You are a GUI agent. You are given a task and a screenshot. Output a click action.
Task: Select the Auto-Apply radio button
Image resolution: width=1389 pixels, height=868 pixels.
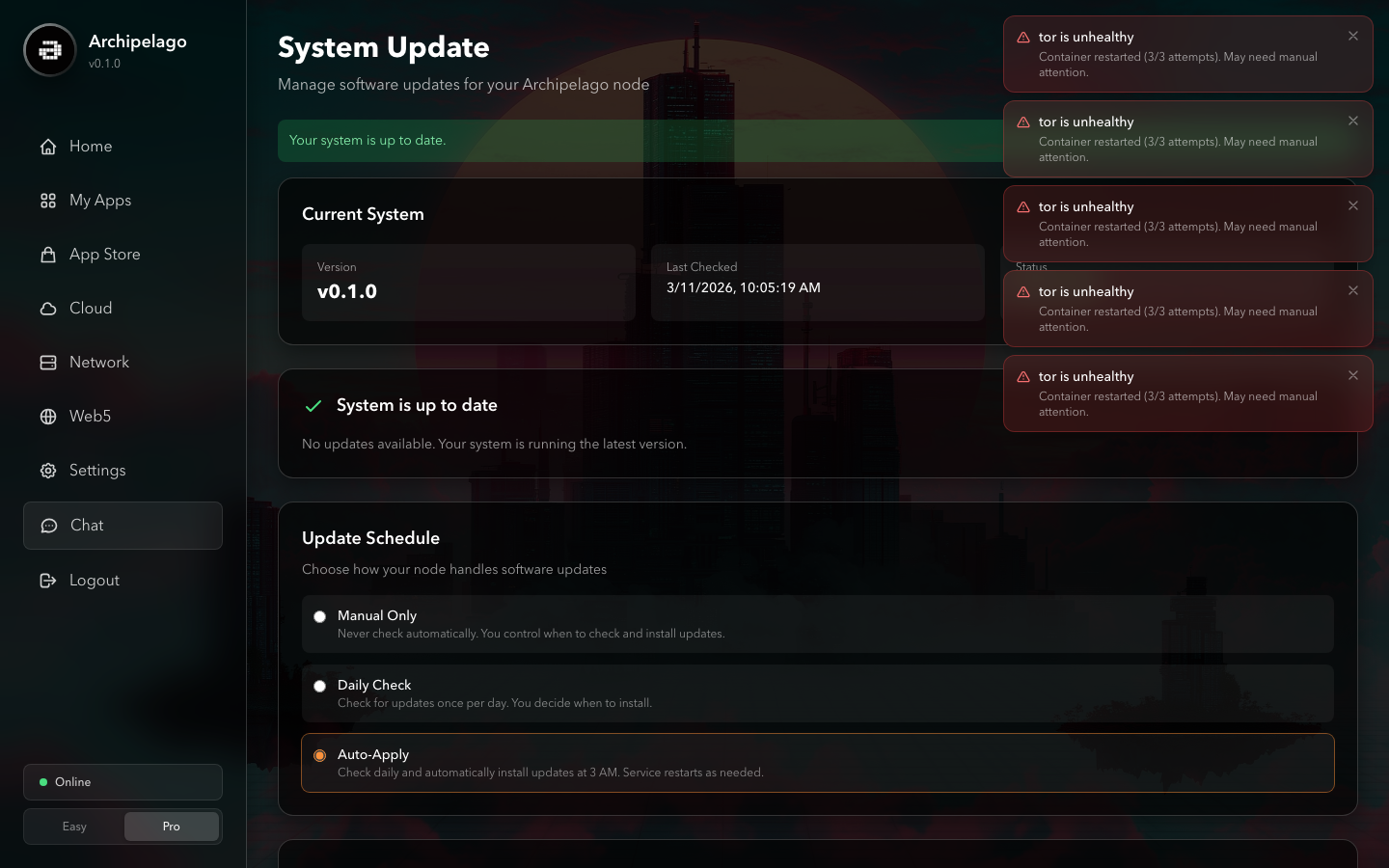click(320, 755)
